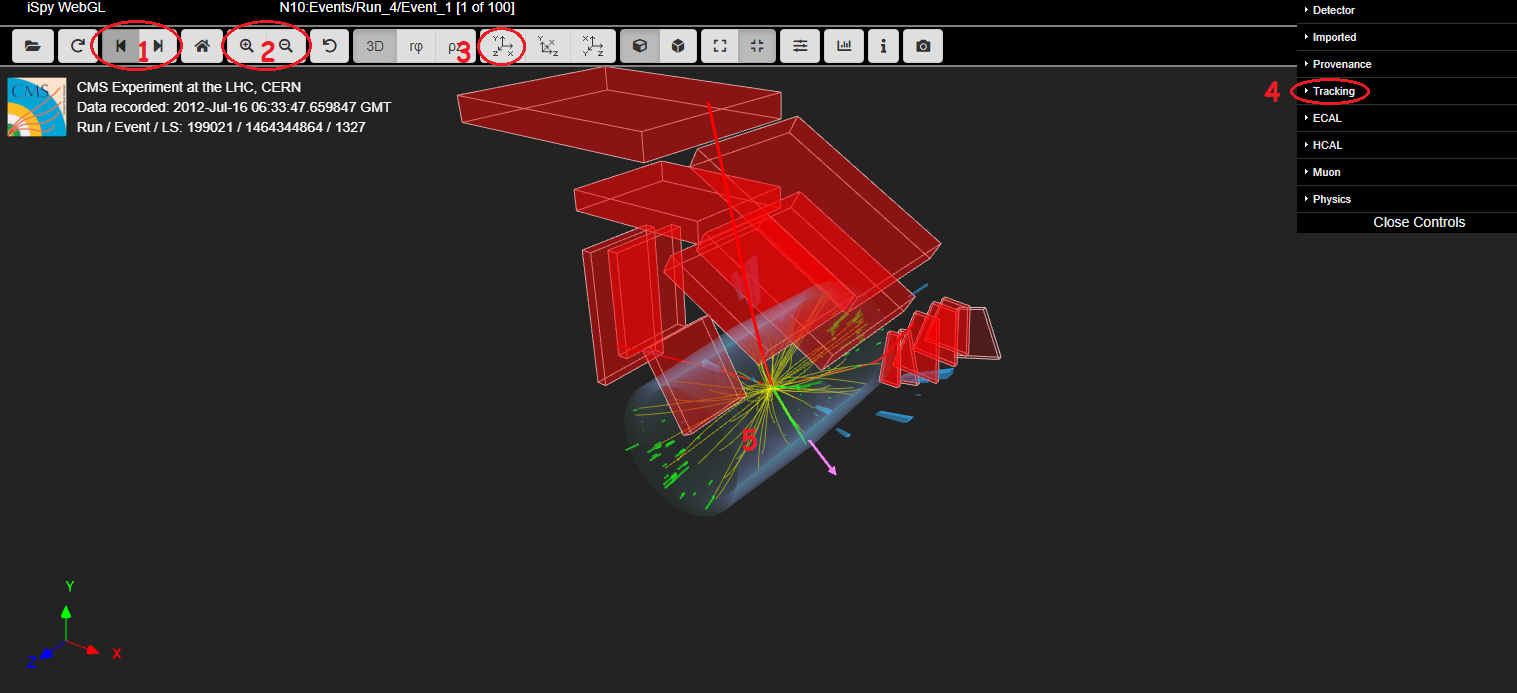Image resolution: width=1517 pixels, height=693 pixels.
Task: Click the Close Controls button
Action: click(1418, 222)
